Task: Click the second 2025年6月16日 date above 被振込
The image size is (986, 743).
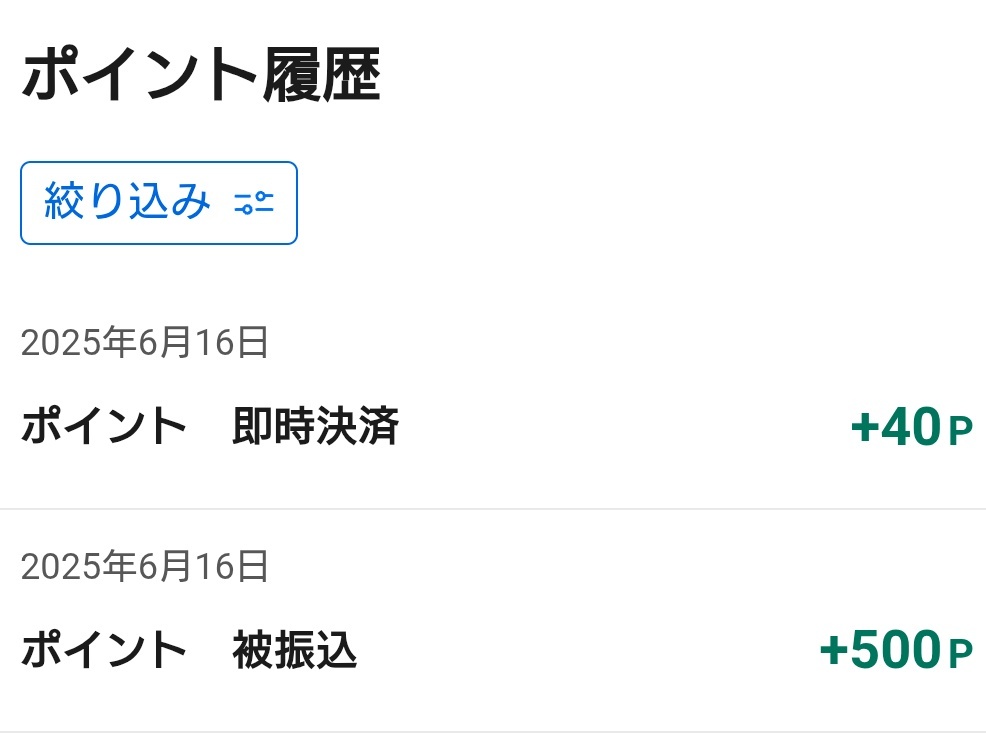Action: coord(145,566)
